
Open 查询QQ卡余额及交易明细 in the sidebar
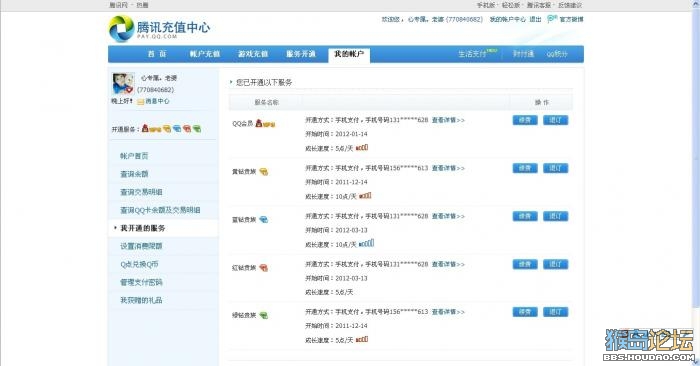(160, 210)
